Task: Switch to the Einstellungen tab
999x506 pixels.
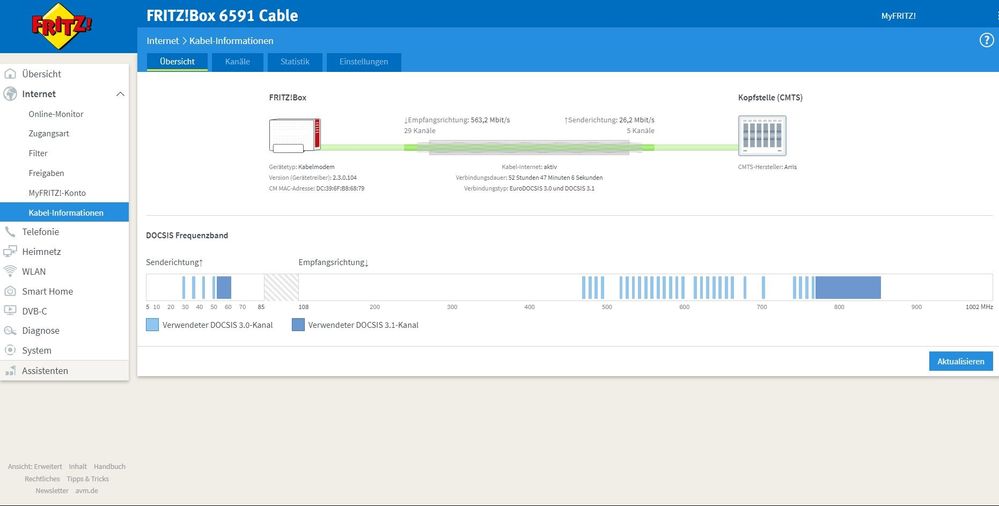Action: coord(364,62)
